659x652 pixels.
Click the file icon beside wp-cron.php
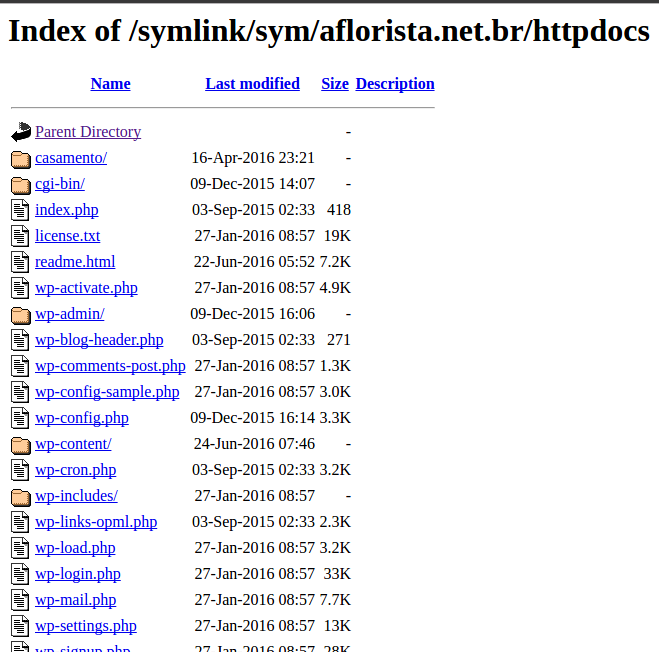click(20, 470)
